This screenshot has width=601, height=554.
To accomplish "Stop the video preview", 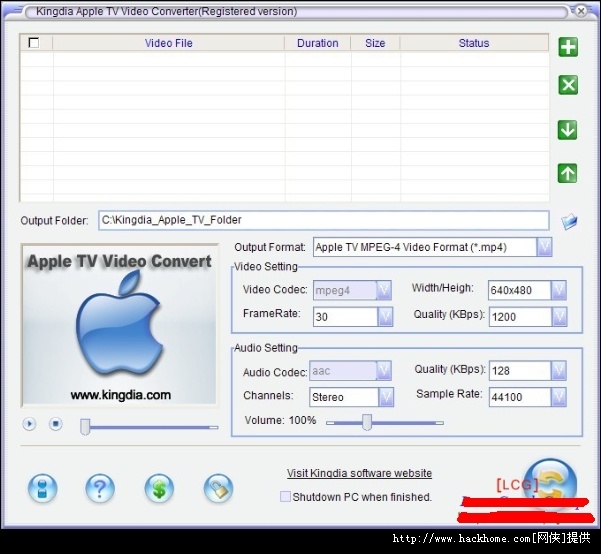I will pyautogui.click(x=56, y=424).
